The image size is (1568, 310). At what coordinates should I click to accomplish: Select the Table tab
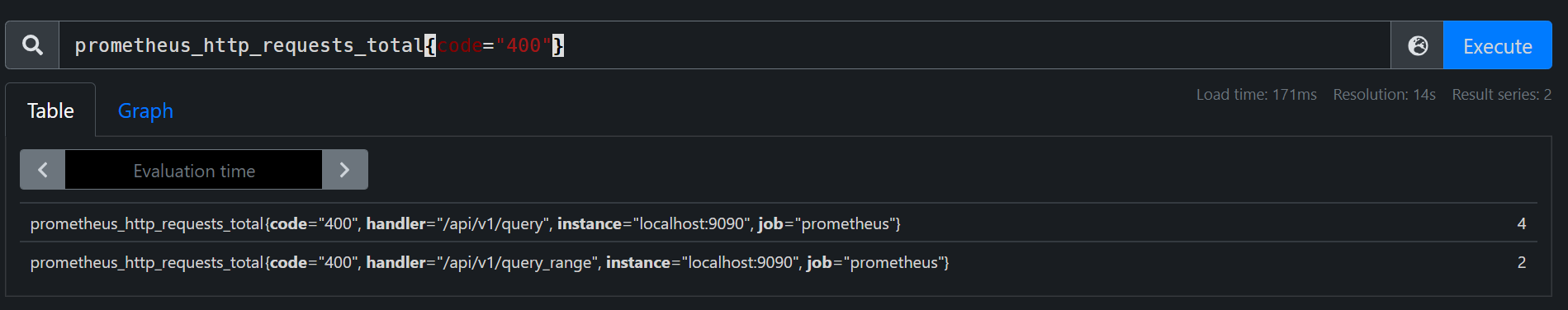[50, 110]
